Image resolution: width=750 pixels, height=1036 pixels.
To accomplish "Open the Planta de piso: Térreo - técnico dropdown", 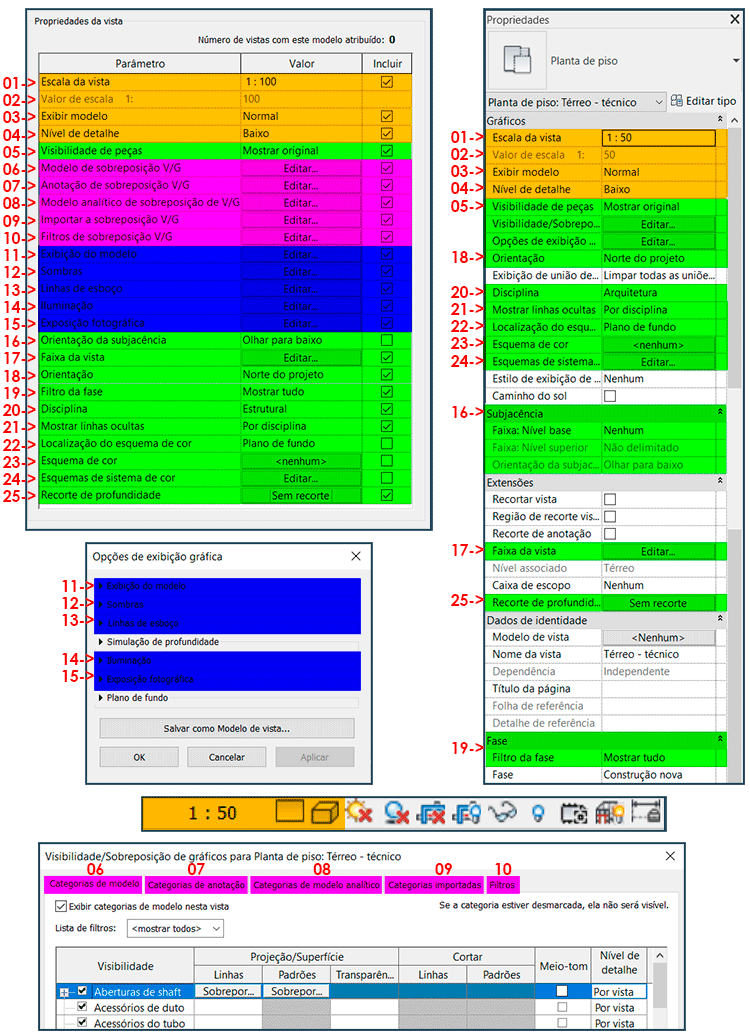I will click(575, 101).
